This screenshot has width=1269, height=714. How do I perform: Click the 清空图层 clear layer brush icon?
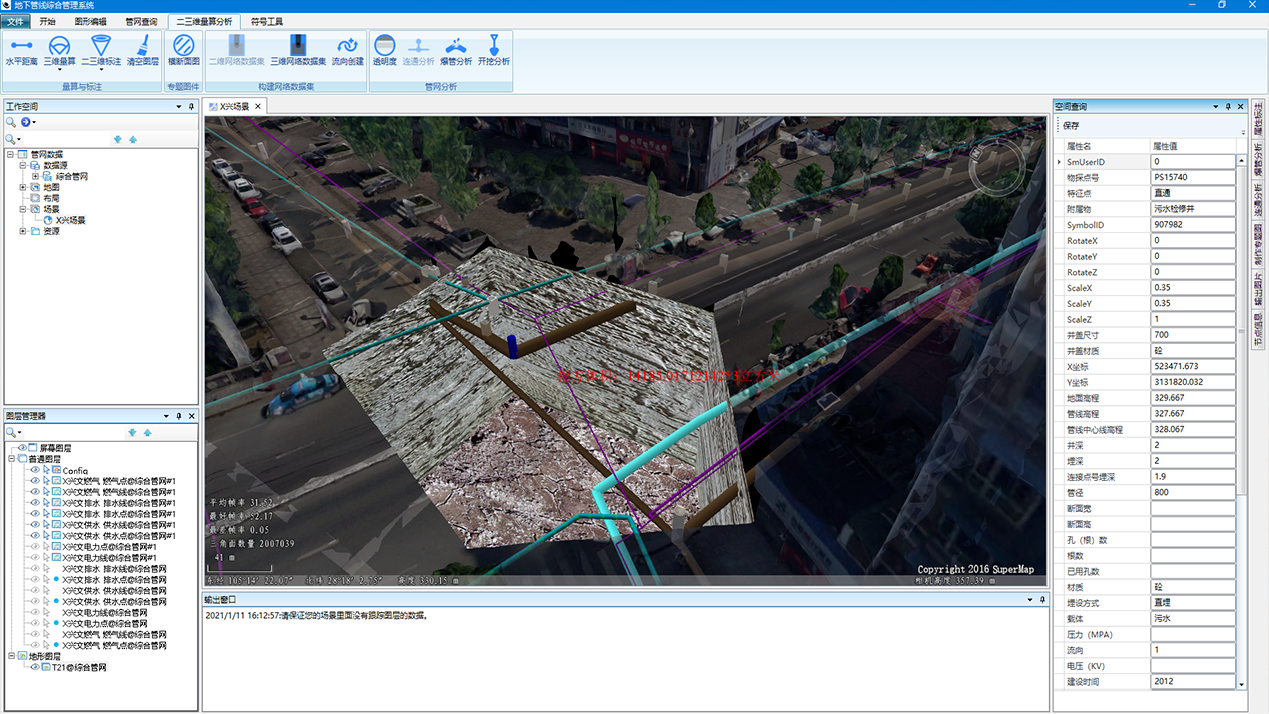tap(142, 50)
